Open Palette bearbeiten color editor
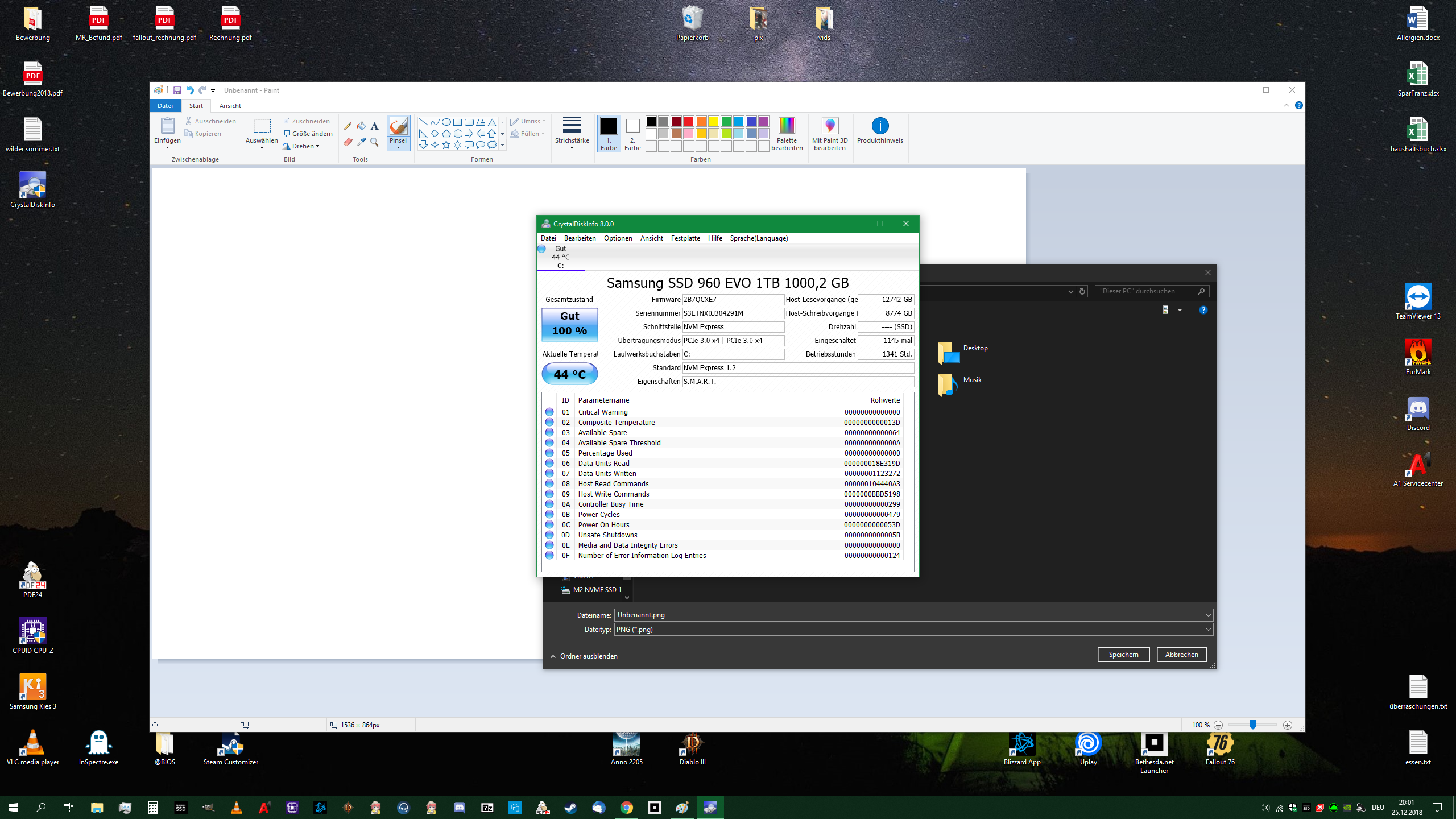This screenshot has height=819, width=1456. tap(787, 126)
